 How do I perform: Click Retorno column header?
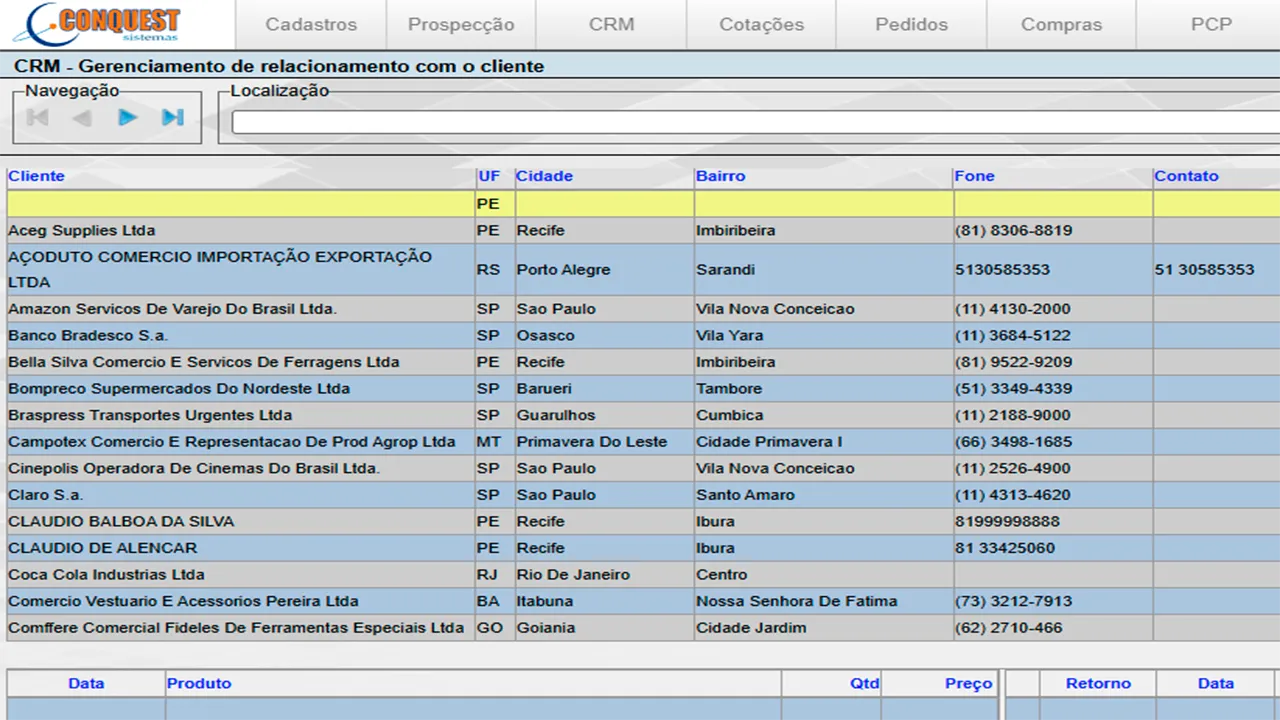tap(1098, 684)
